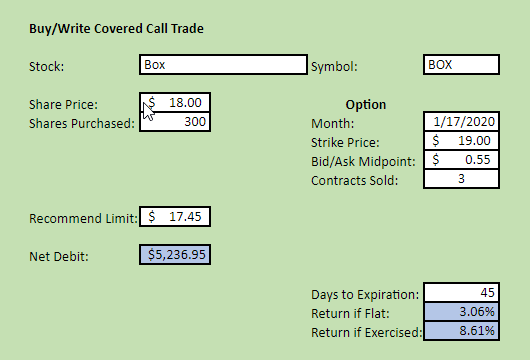
Task: Select the Share Price cell showing 18.00
Action: [175, 102]
